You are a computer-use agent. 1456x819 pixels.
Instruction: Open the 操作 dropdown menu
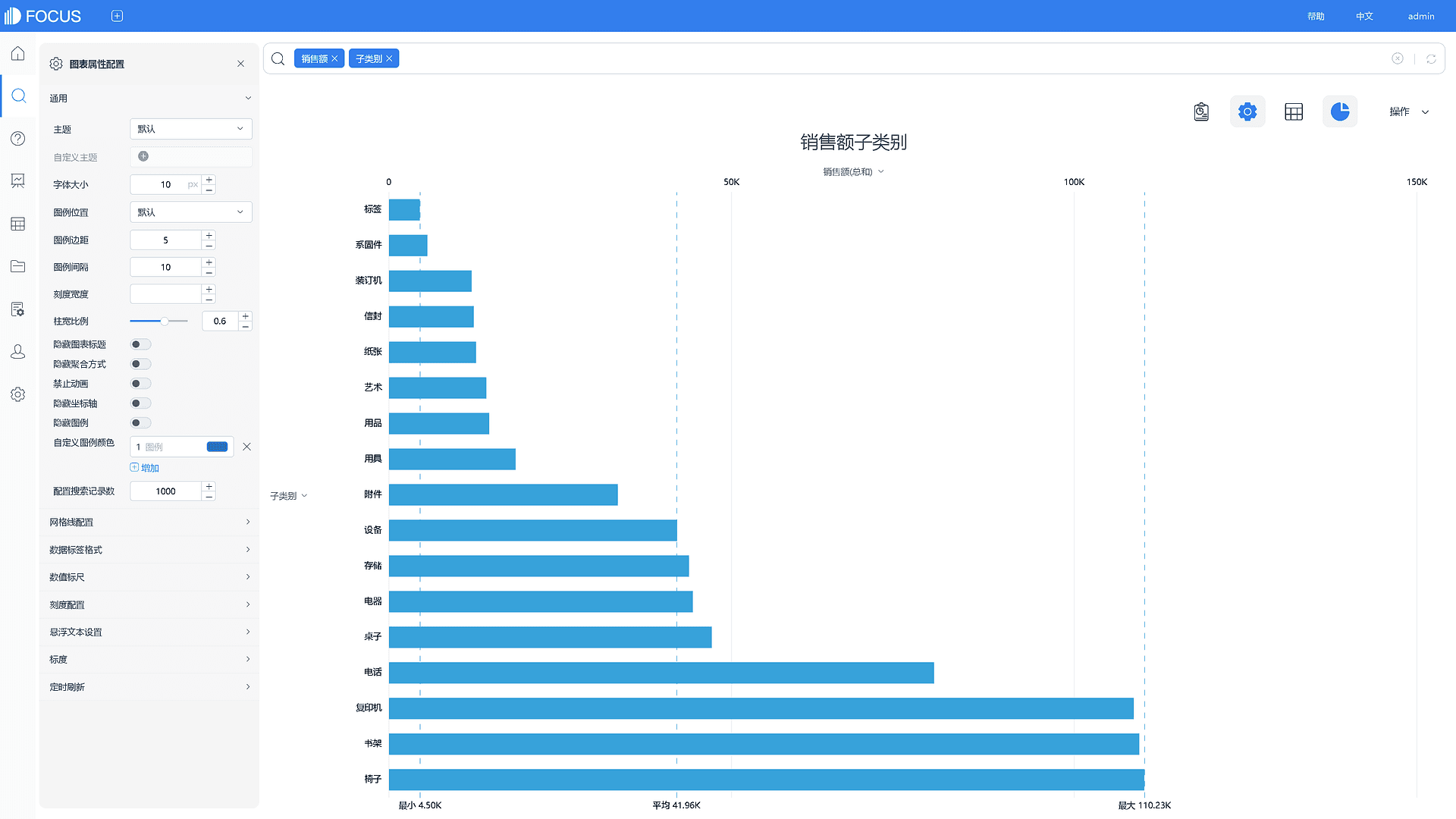coord(1409,111)
